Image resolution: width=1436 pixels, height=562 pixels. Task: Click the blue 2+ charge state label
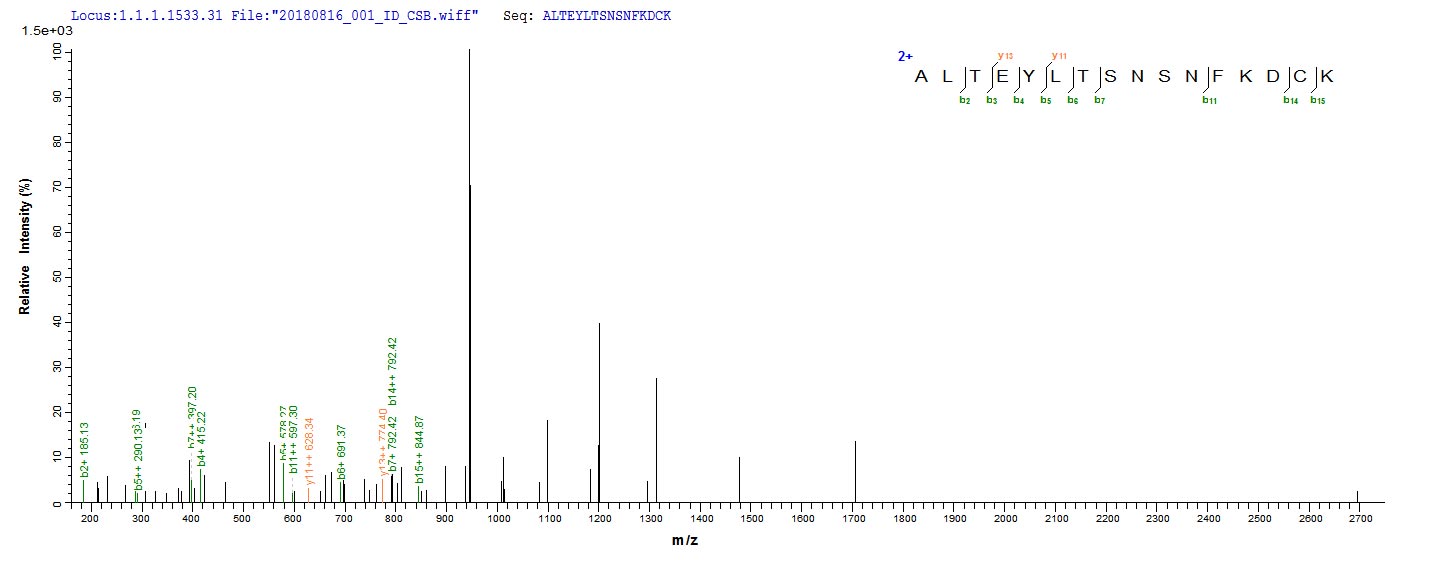click(905, 56)
